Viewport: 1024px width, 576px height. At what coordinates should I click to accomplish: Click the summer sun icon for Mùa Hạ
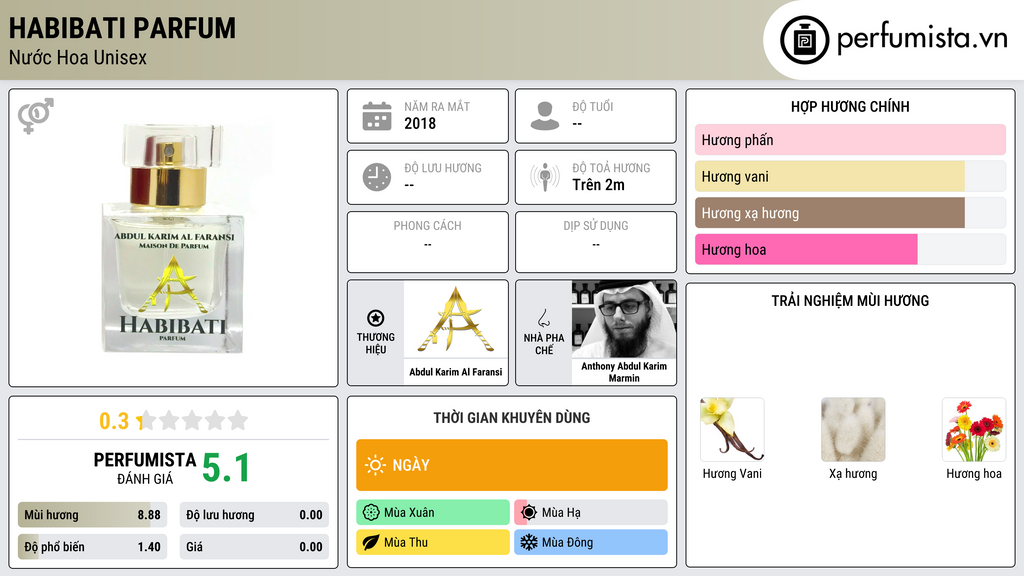[528, 513]
